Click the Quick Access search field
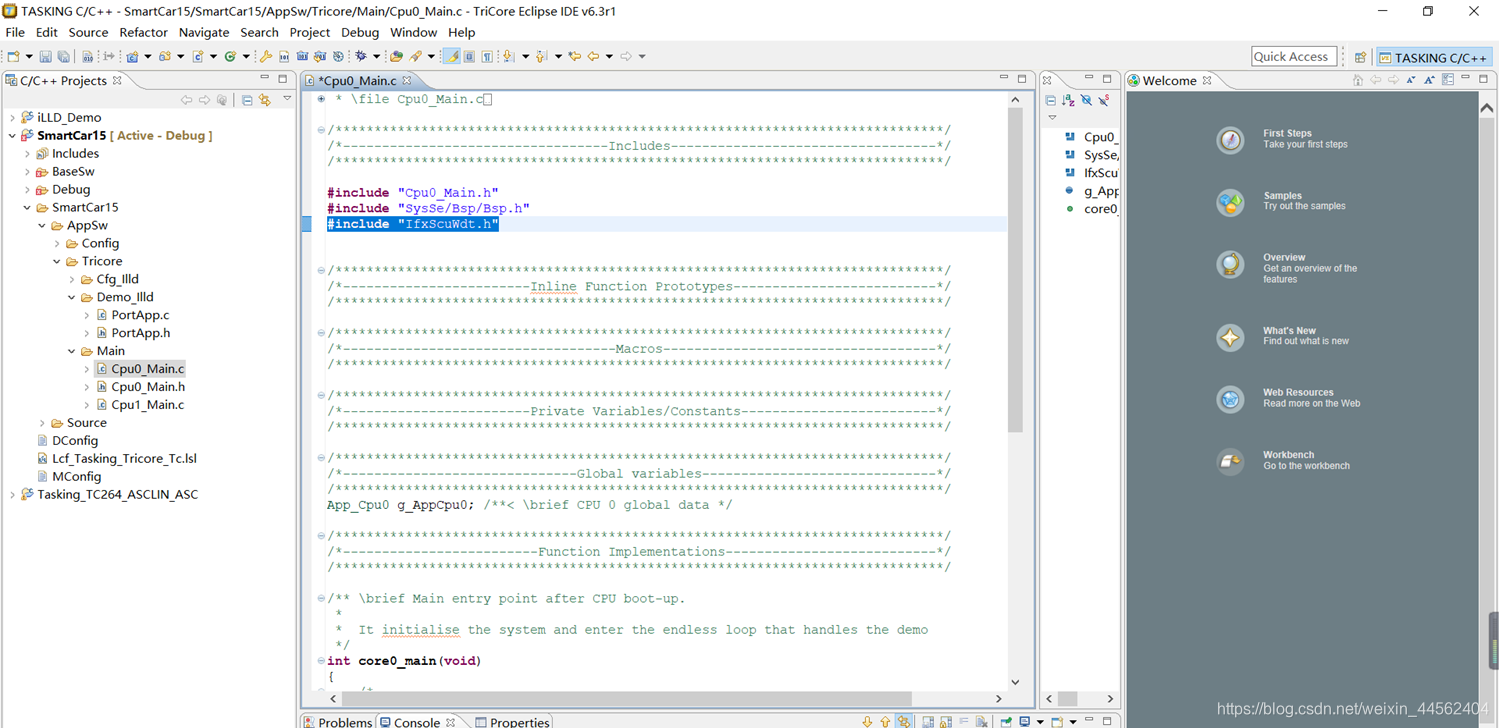This screenshot has height=728, width=1499. click(x=1293, y=57)
